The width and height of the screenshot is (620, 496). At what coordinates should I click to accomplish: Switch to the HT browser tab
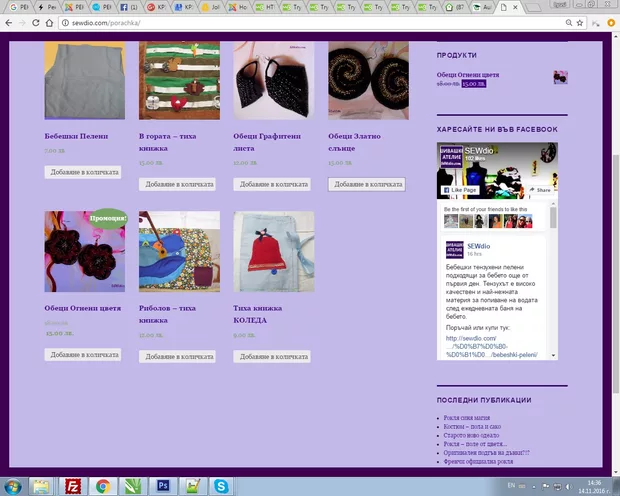tap(265, 7)
